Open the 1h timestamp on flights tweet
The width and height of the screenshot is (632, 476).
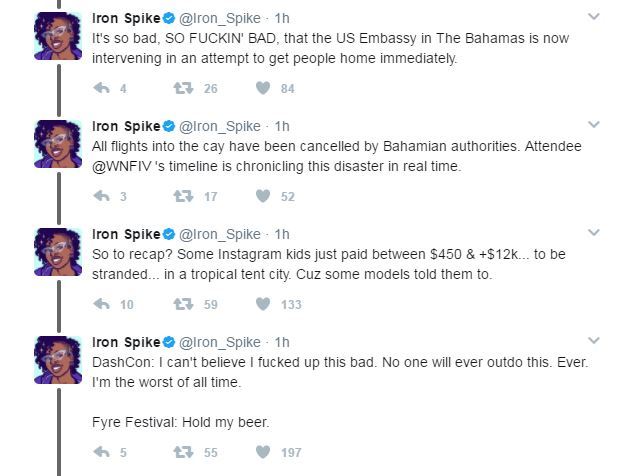(x=282, y=126)
